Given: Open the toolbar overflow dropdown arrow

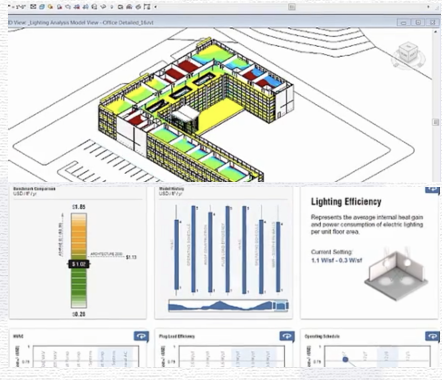Looking at the screenshot, I should (156, 7).
